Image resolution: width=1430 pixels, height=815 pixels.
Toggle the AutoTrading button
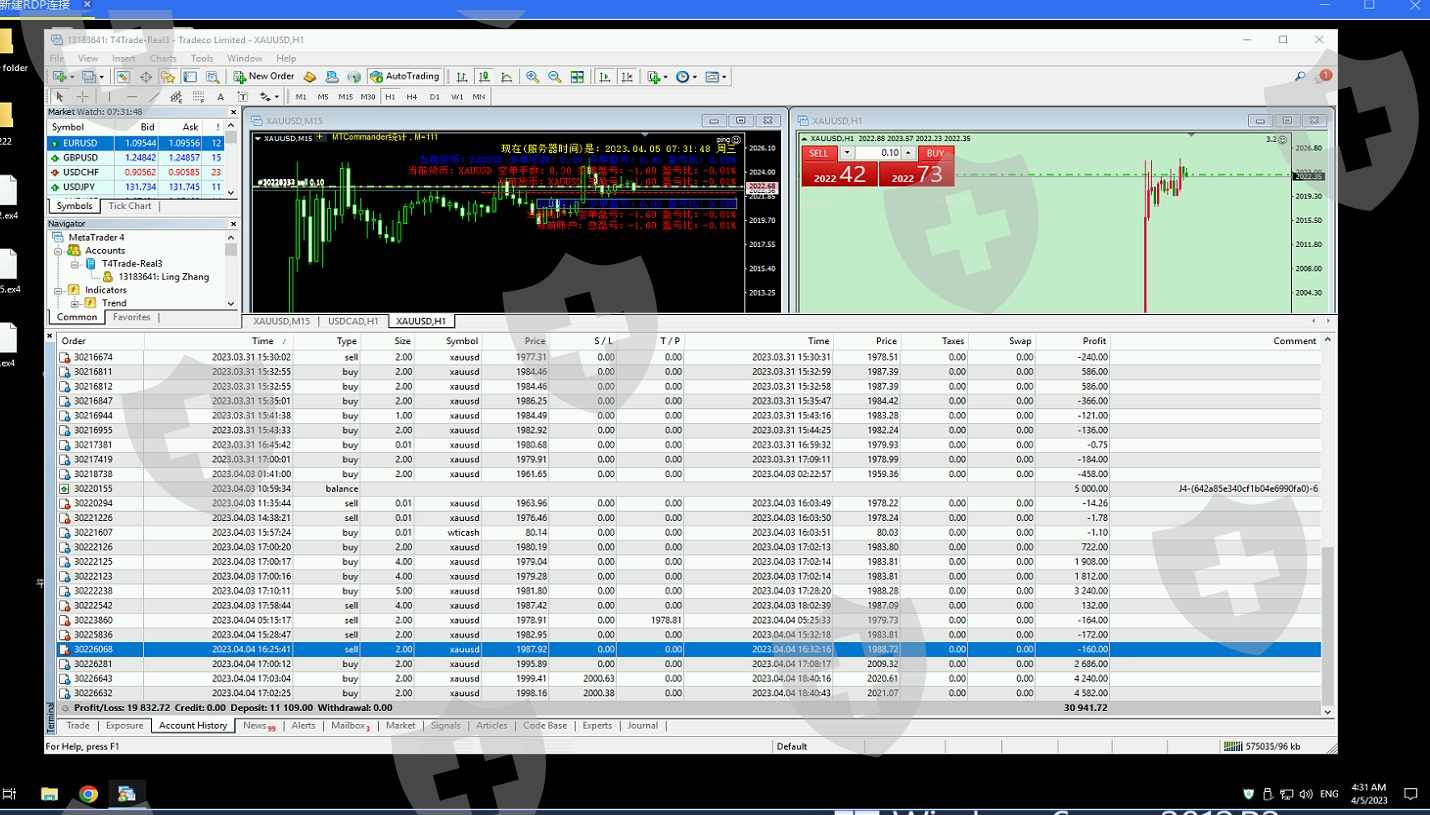click(x=405, y=76)
